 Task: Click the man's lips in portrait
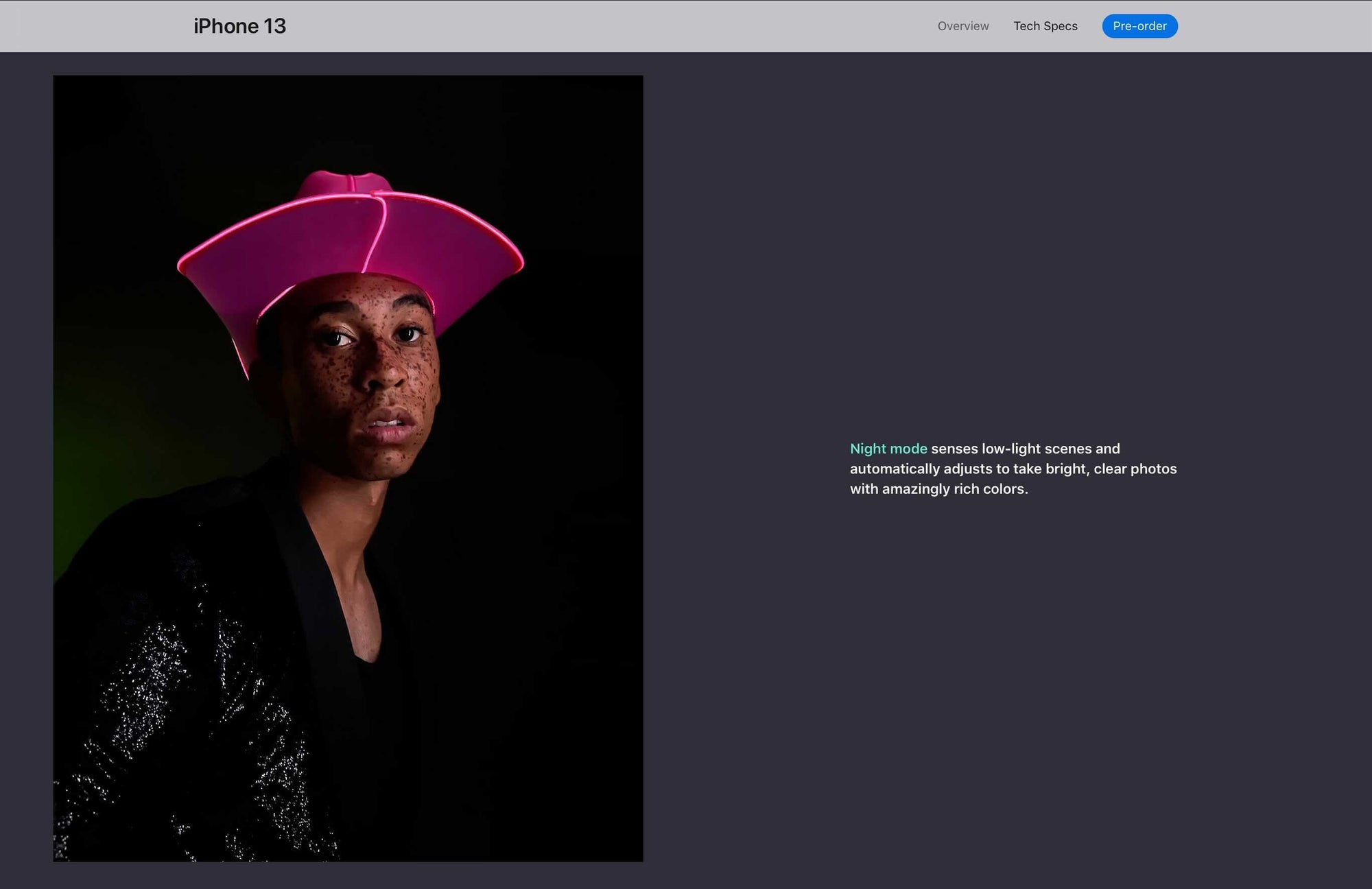tap(389, 424)
